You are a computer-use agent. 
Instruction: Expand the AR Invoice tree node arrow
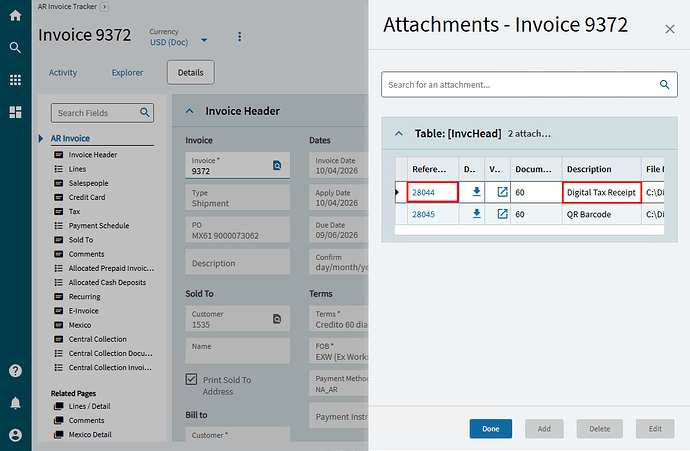click(x=40, y=139)
